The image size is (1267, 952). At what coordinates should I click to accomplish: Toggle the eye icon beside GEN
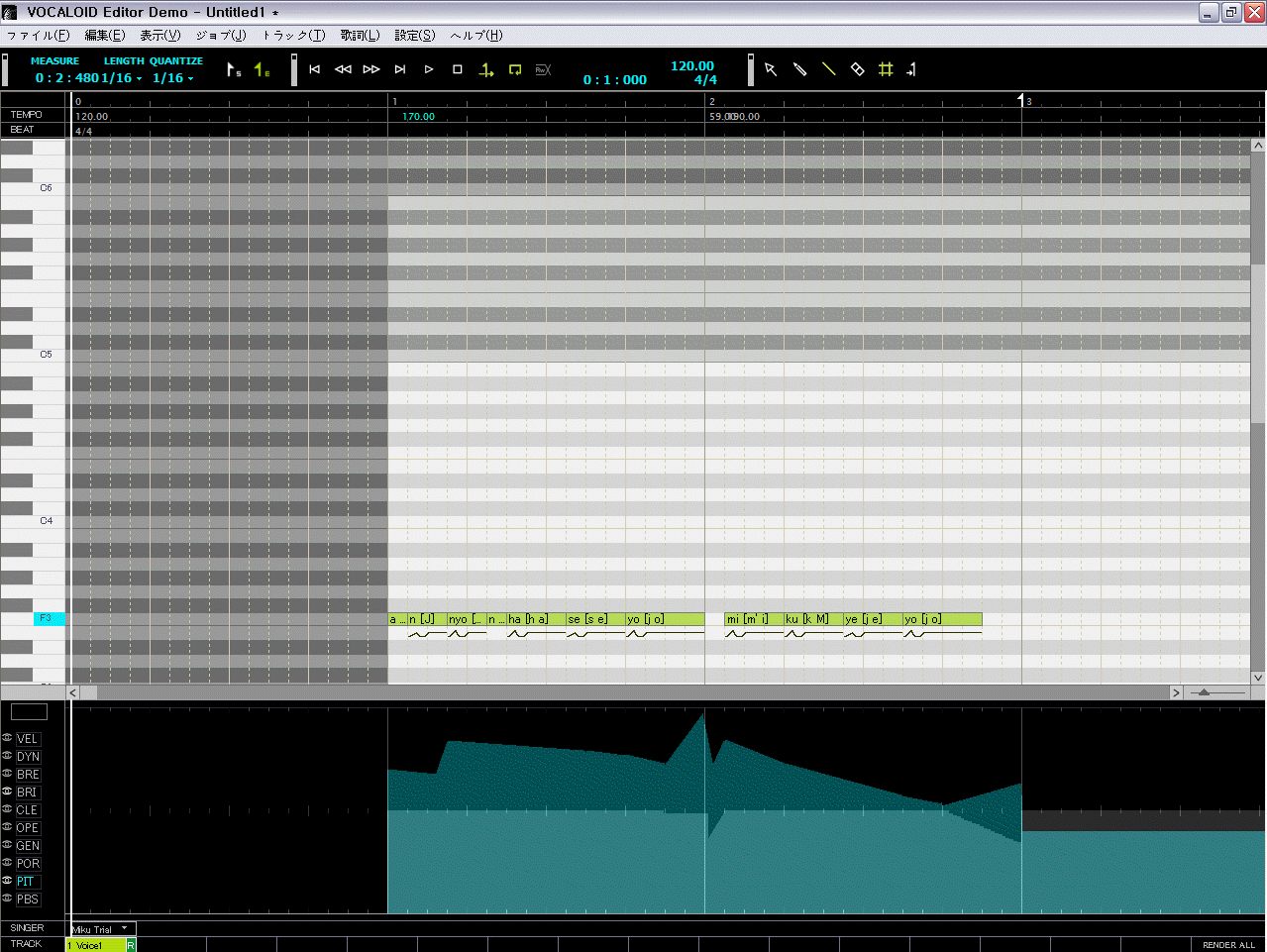[x=7, y=845]
